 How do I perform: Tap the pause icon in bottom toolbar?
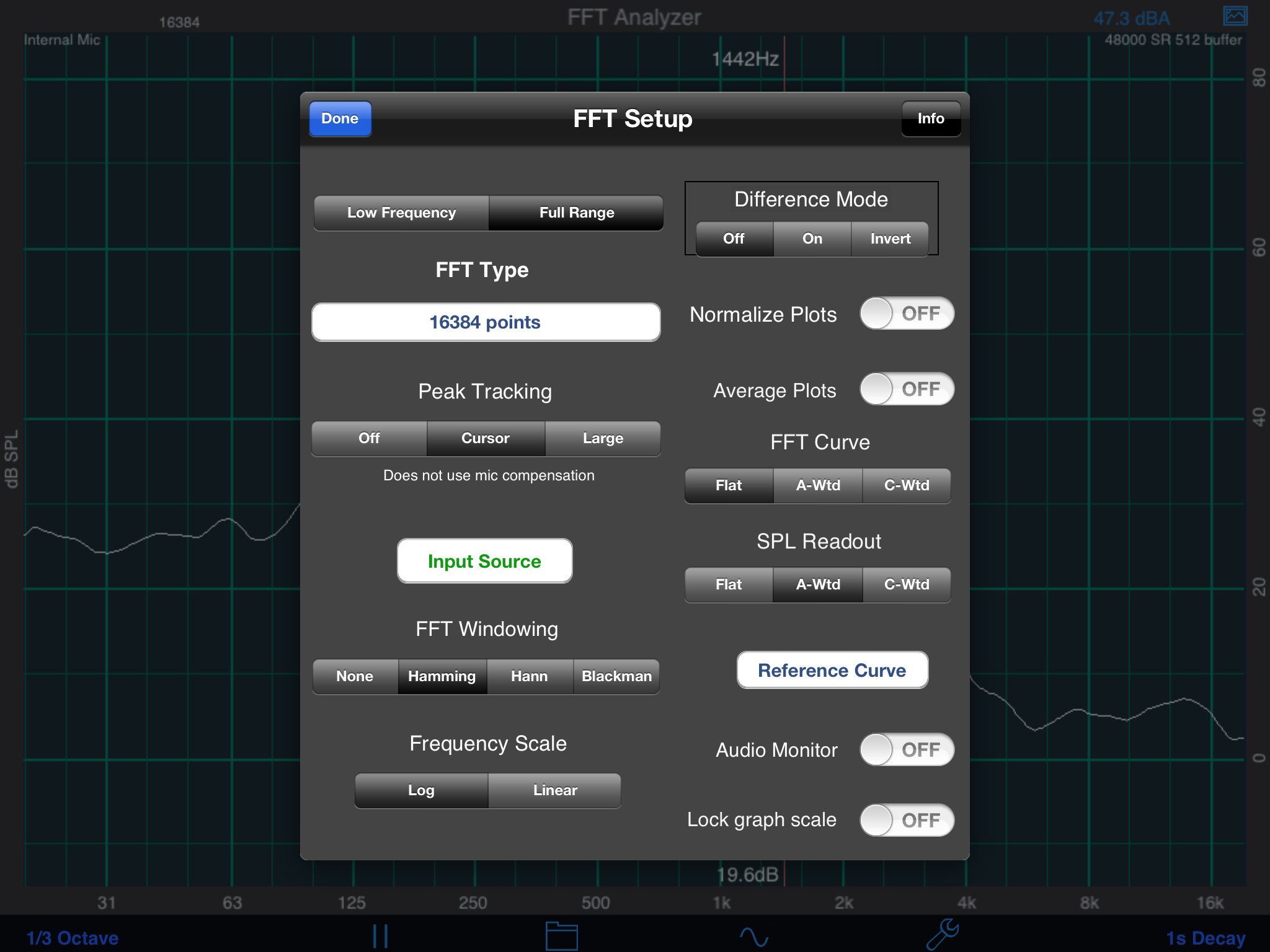tap(380, 936)
